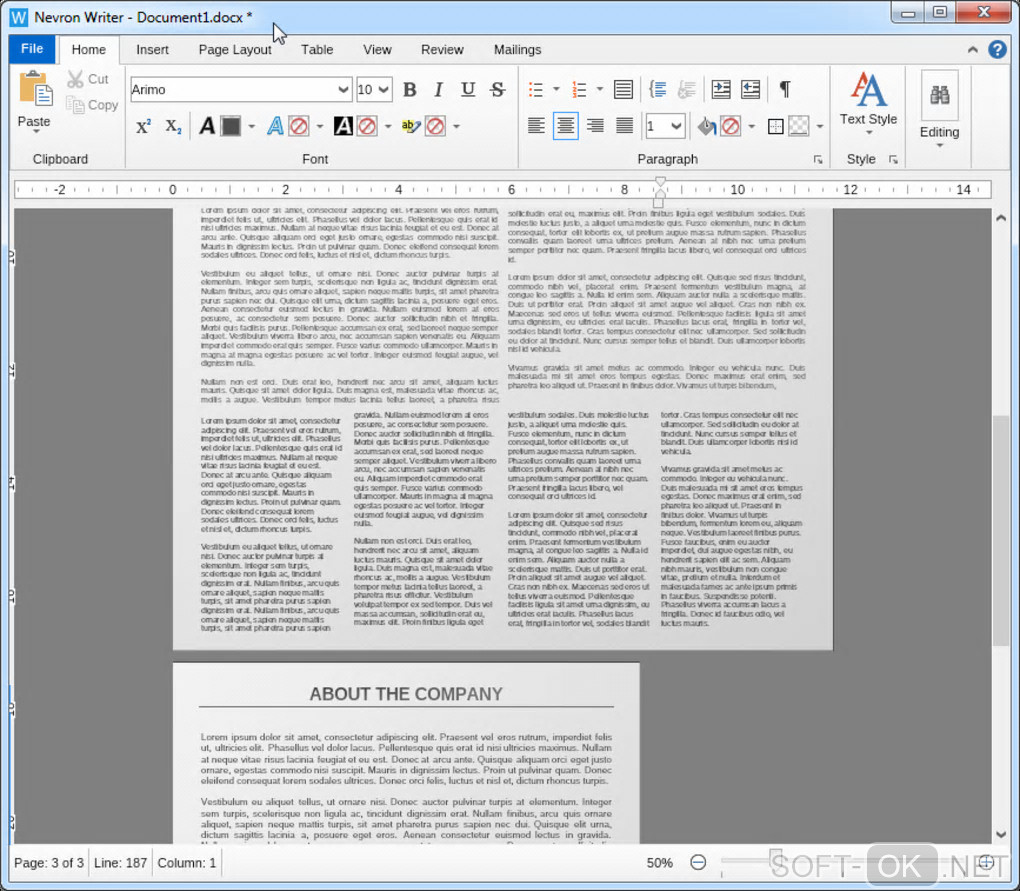The image size is (1020, 891).
Task: Switch to the Table tab
Action: 317,49
